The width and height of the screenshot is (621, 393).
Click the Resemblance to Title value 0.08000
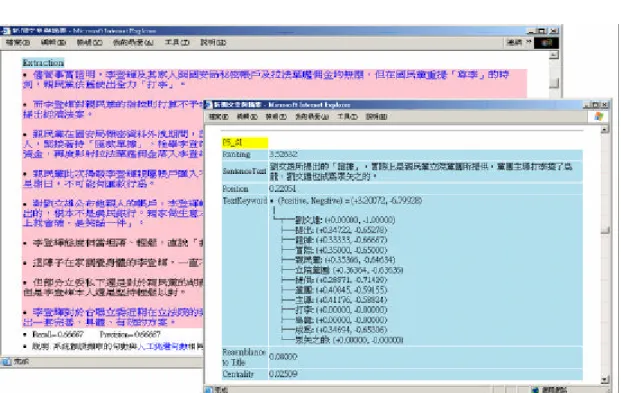point(283,357)
